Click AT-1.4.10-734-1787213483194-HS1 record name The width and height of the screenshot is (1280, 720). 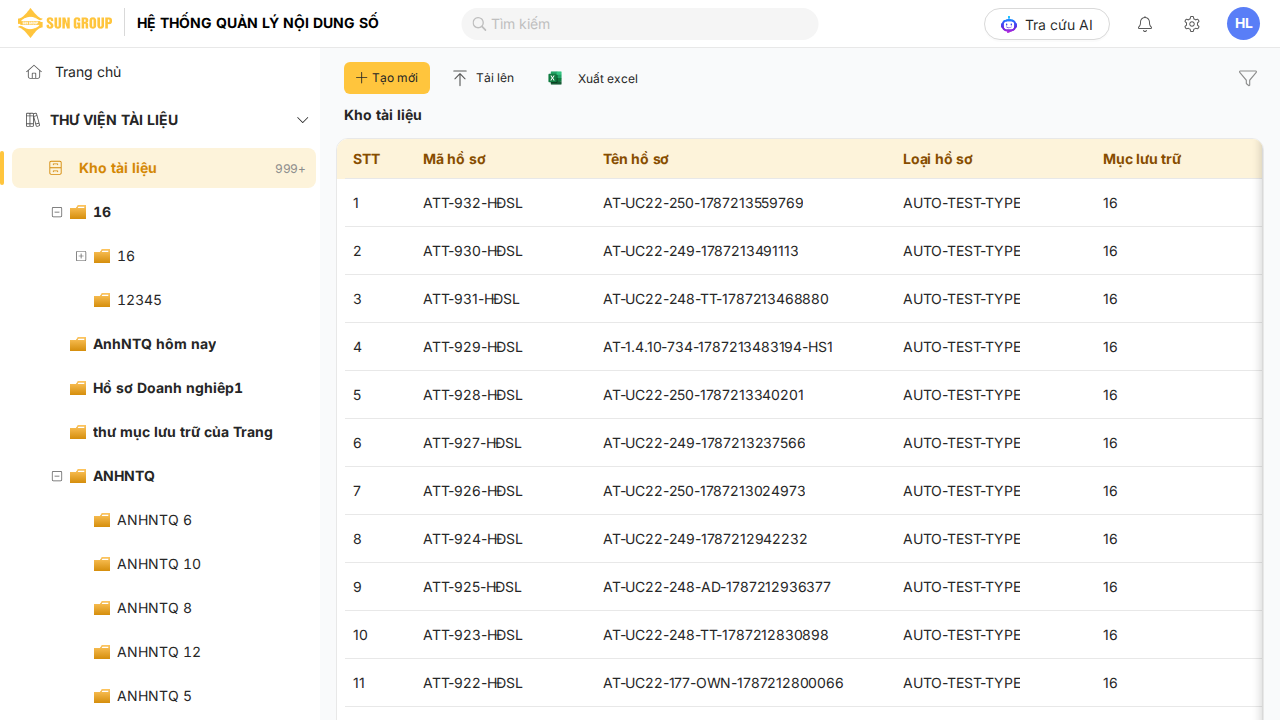tap(718, 347)
